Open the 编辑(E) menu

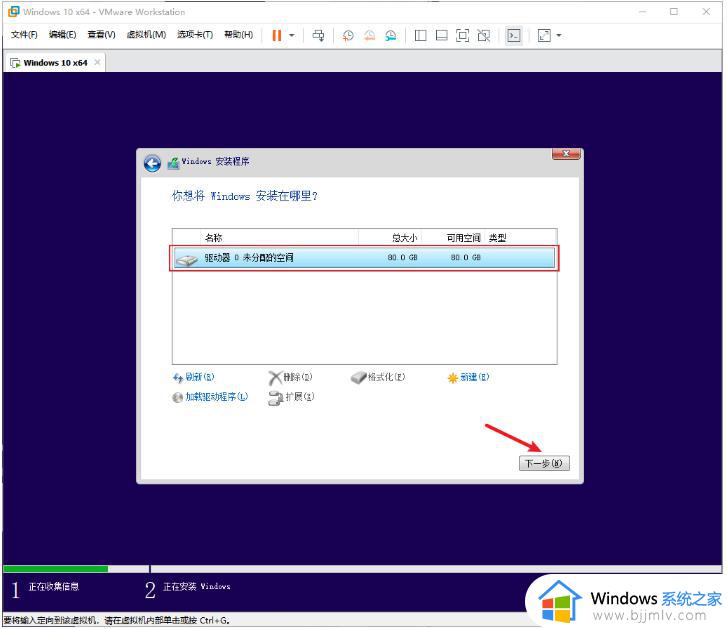(63, 34)
